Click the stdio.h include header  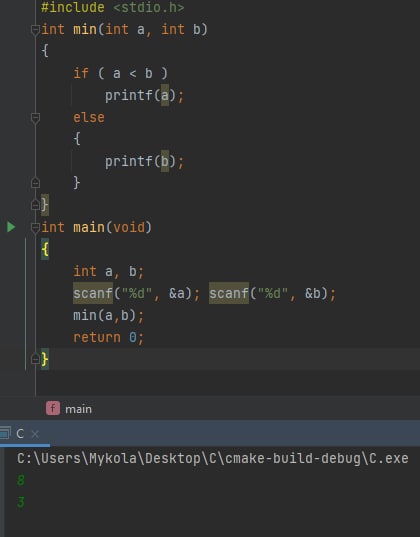coord(148,8)
